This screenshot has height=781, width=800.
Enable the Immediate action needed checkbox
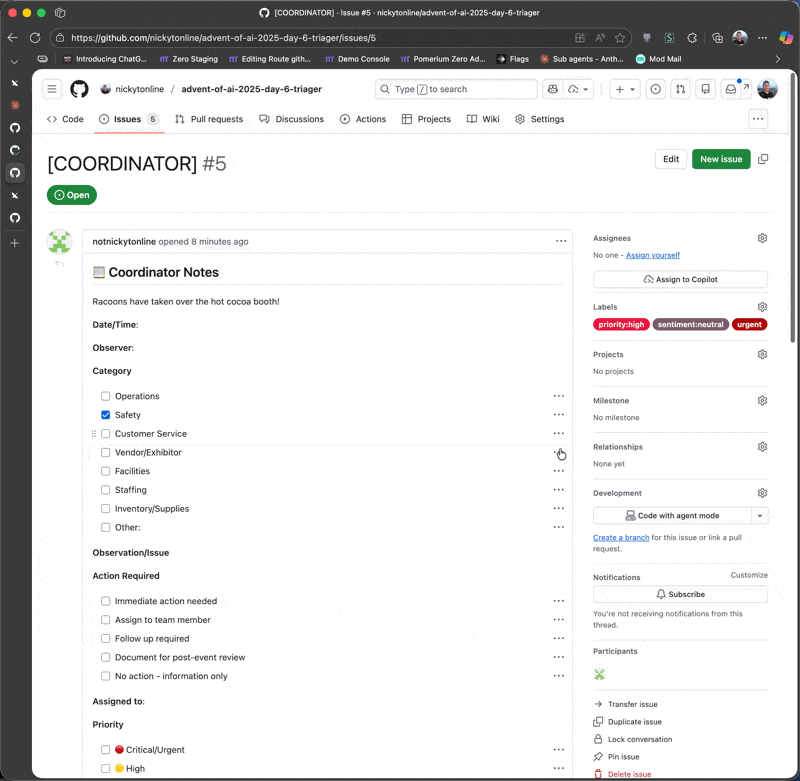105,600
